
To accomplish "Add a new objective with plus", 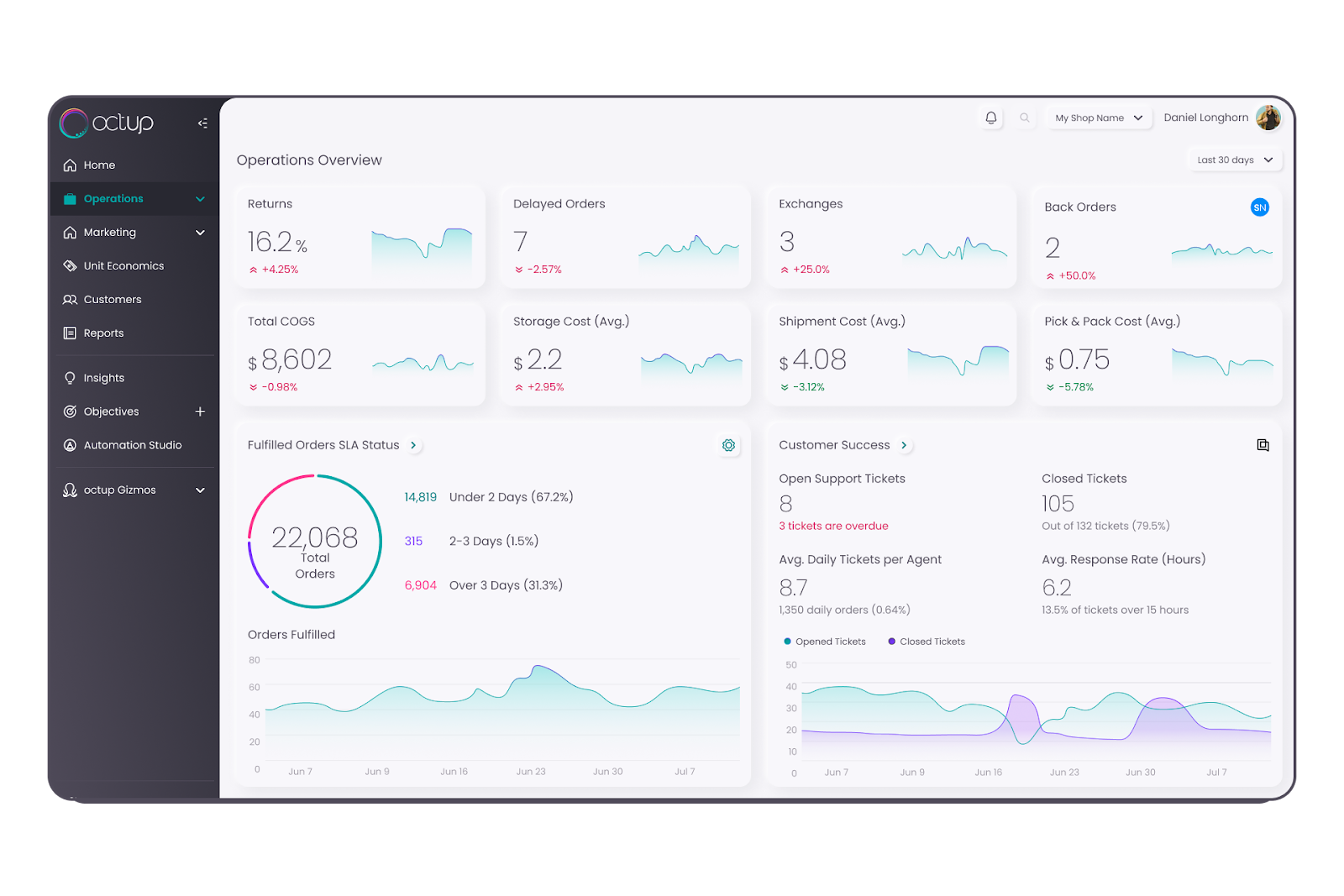I will pos(200,411).
